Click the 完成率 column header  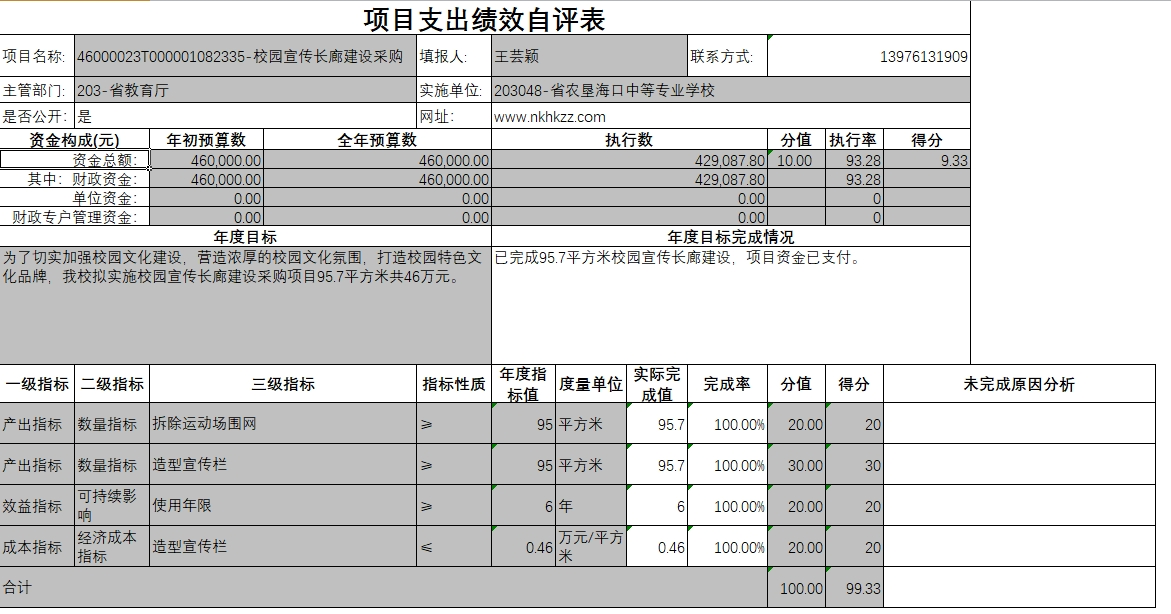pos(727,384)
